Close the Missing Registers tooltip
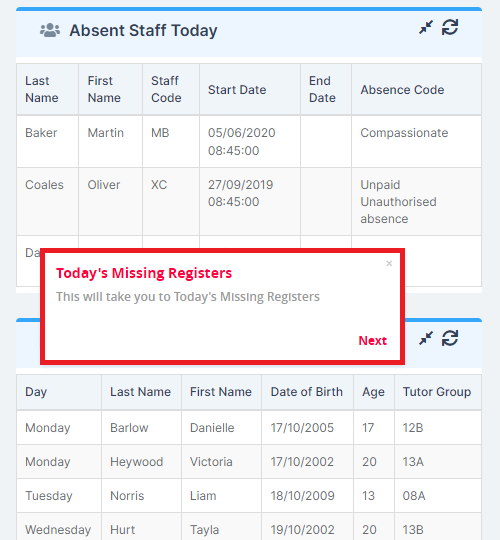The height and width of the screenshot is (540, 500). tap(389, 263)
